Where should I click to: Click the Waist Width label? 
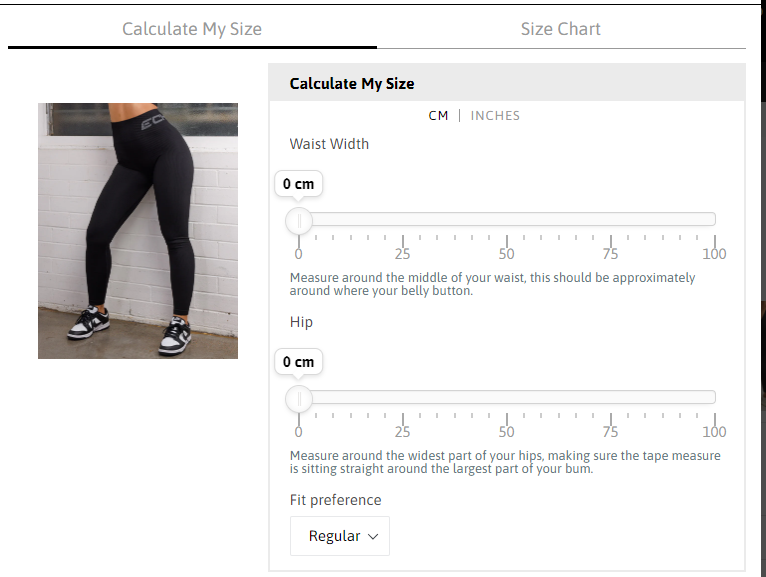(329, 144)
